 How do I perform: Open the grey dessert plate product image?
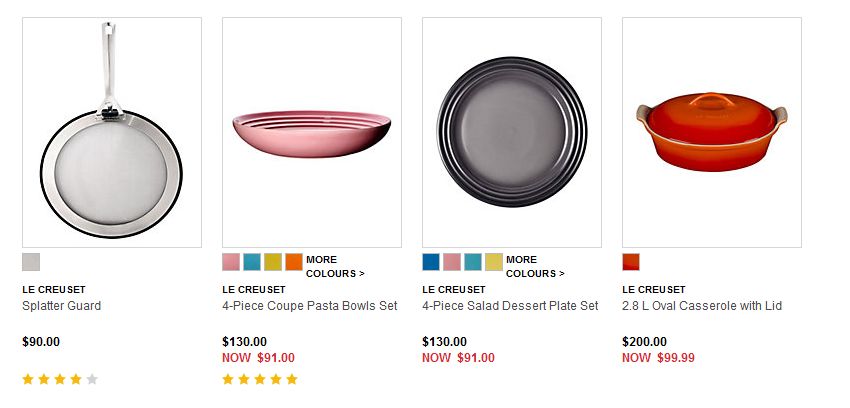[512, 132]
